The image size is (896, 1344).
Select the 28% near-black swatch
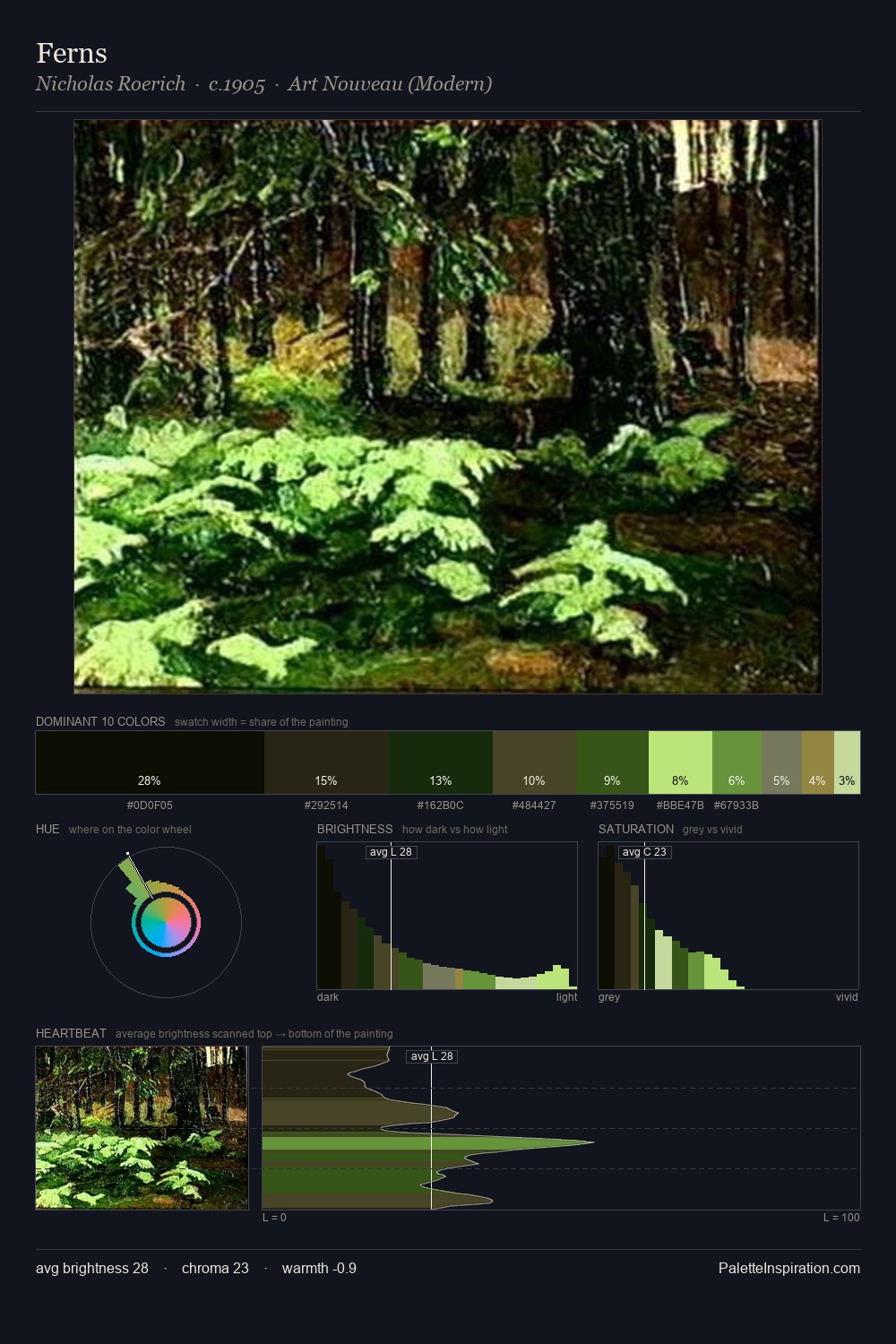(x=150, y=762)
